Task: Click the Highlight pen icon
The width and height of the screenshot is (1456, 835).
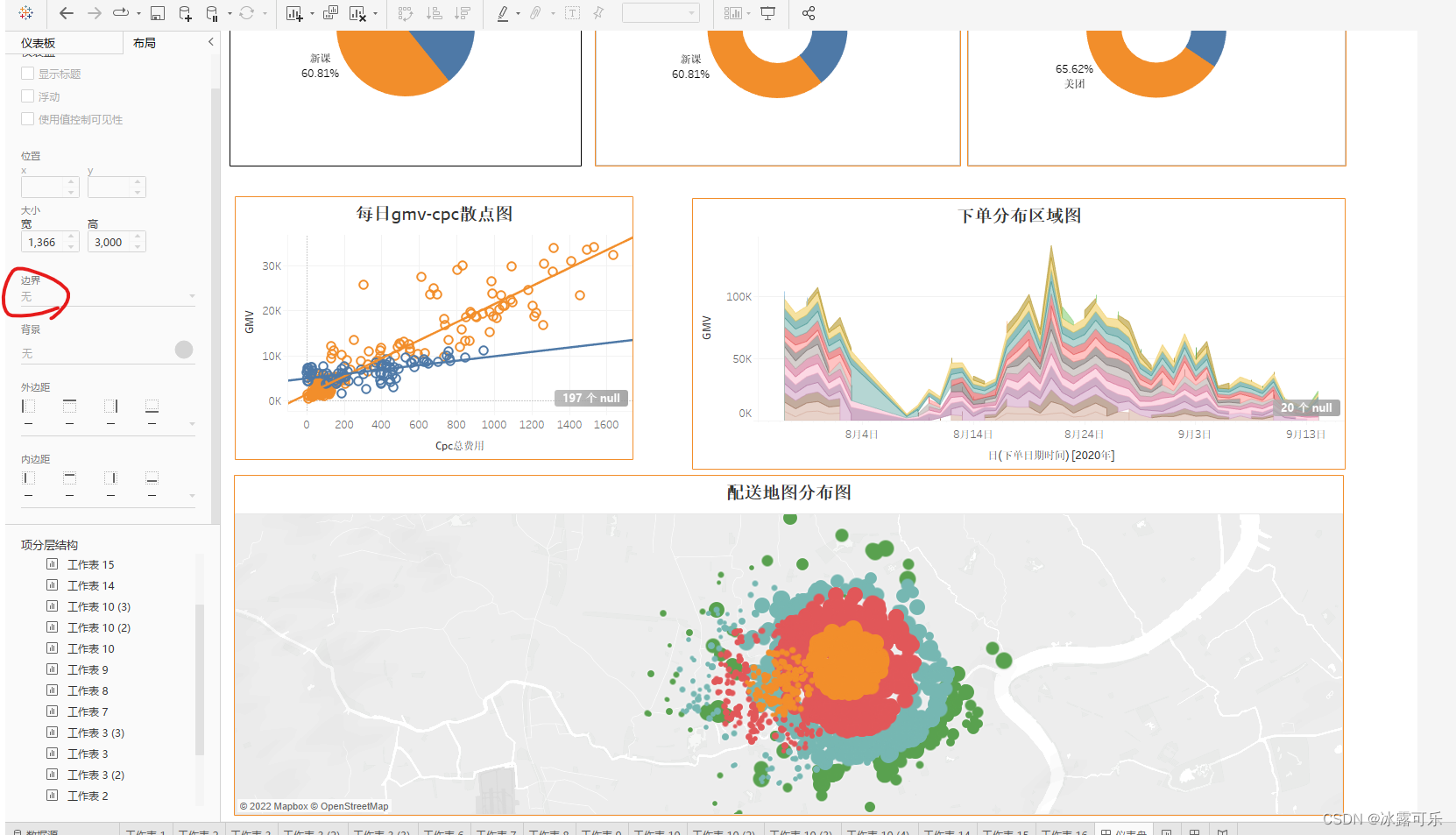Action: pos(503,13)
